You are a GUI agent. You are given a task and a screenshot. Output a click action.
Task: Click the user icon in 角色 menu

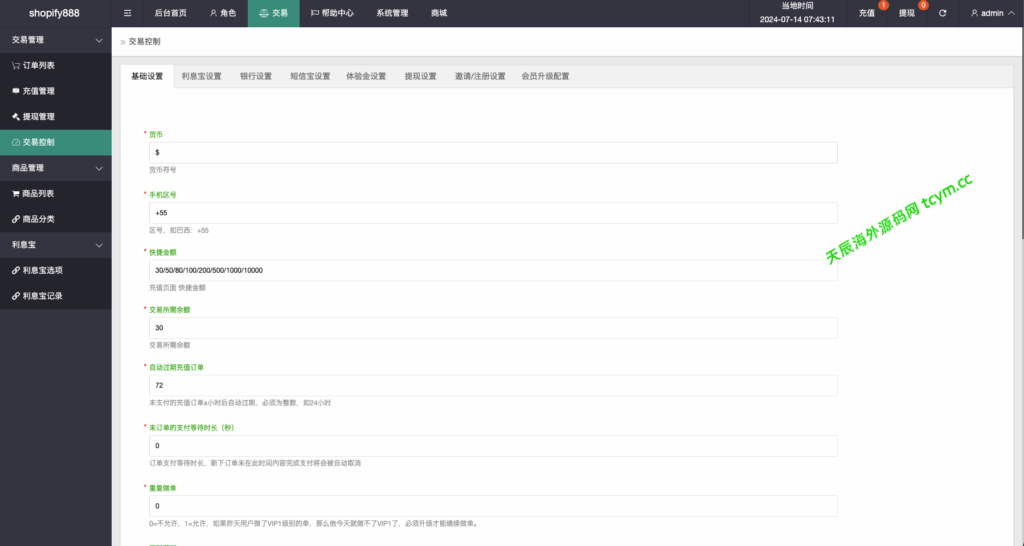[213, 13]
